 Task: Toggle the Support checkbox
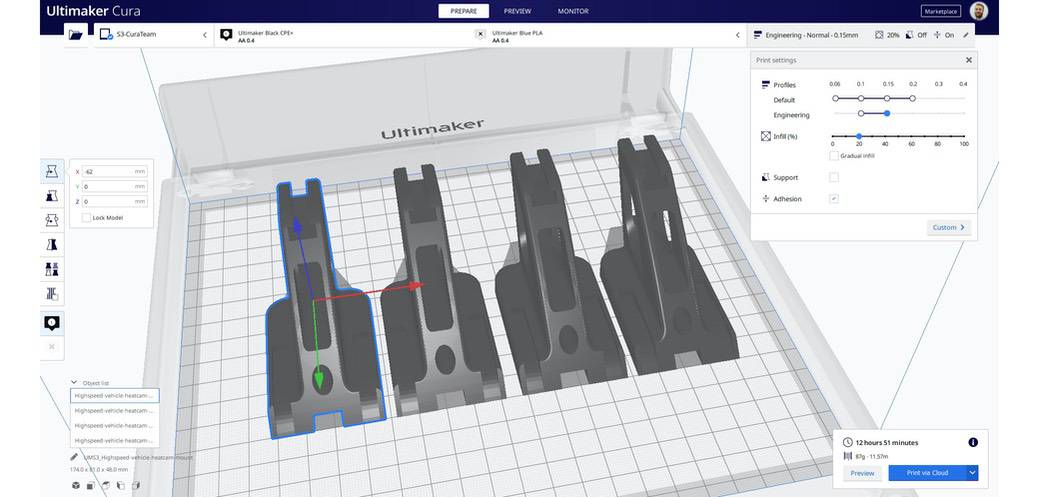[x=834, y=178]
